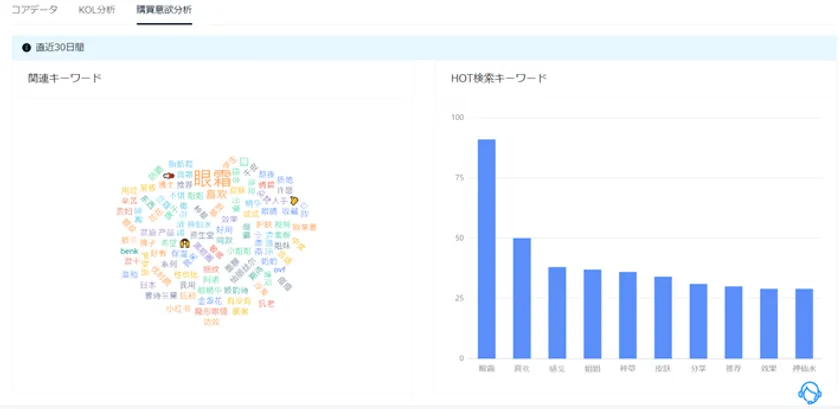Image resolution: width=840 pixels, height=409 pixels.
Task: Click the 分享 bar in the chart
Action: [698, 321]
